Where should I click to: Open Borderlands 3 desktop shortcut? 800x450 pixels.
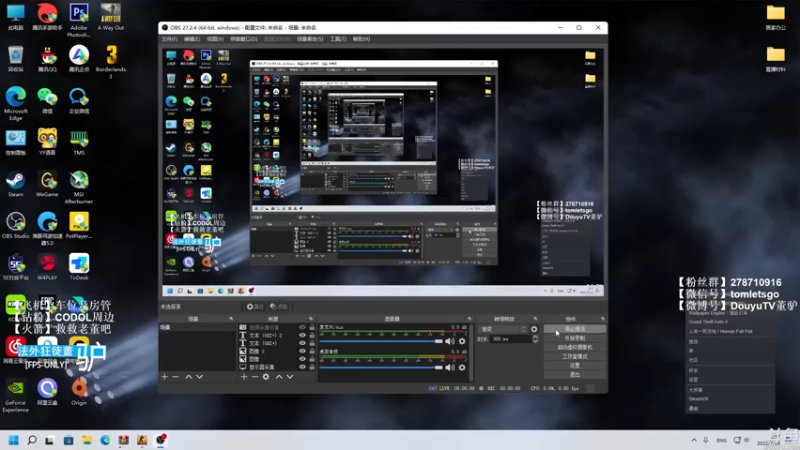click(x=111, y=62)
